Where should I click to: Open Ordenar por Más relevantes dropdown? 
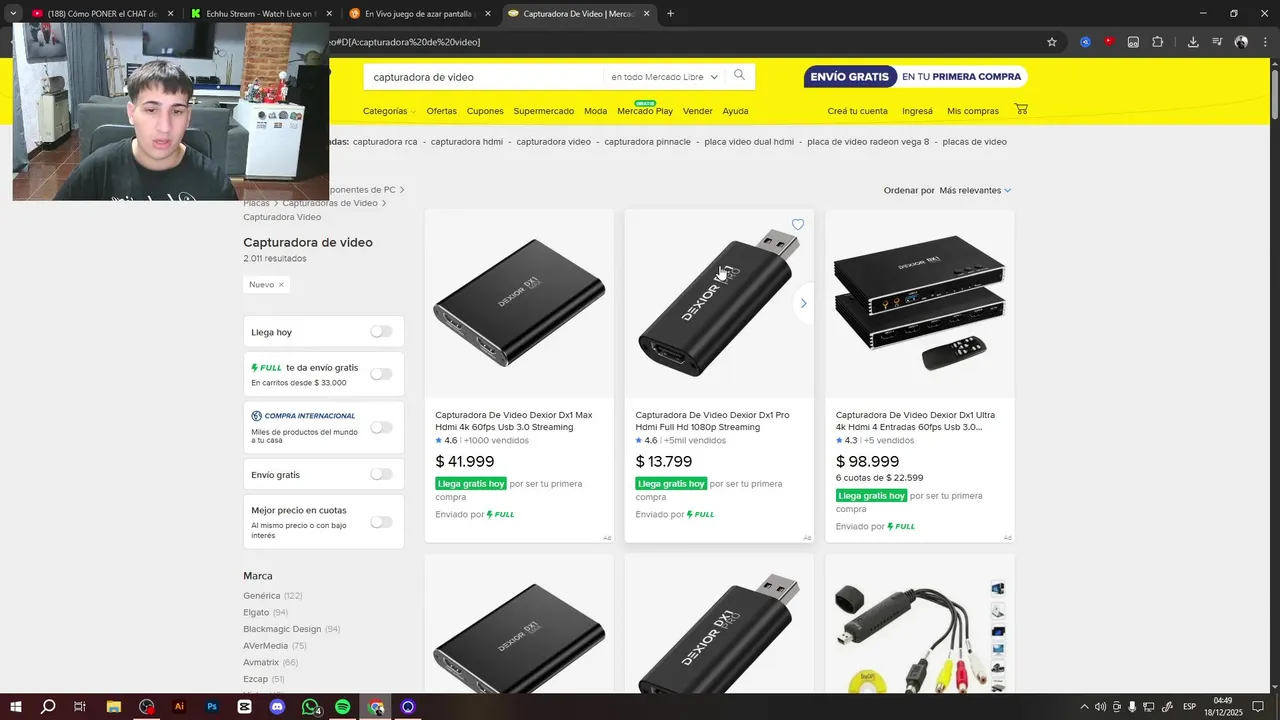[975, 190]
